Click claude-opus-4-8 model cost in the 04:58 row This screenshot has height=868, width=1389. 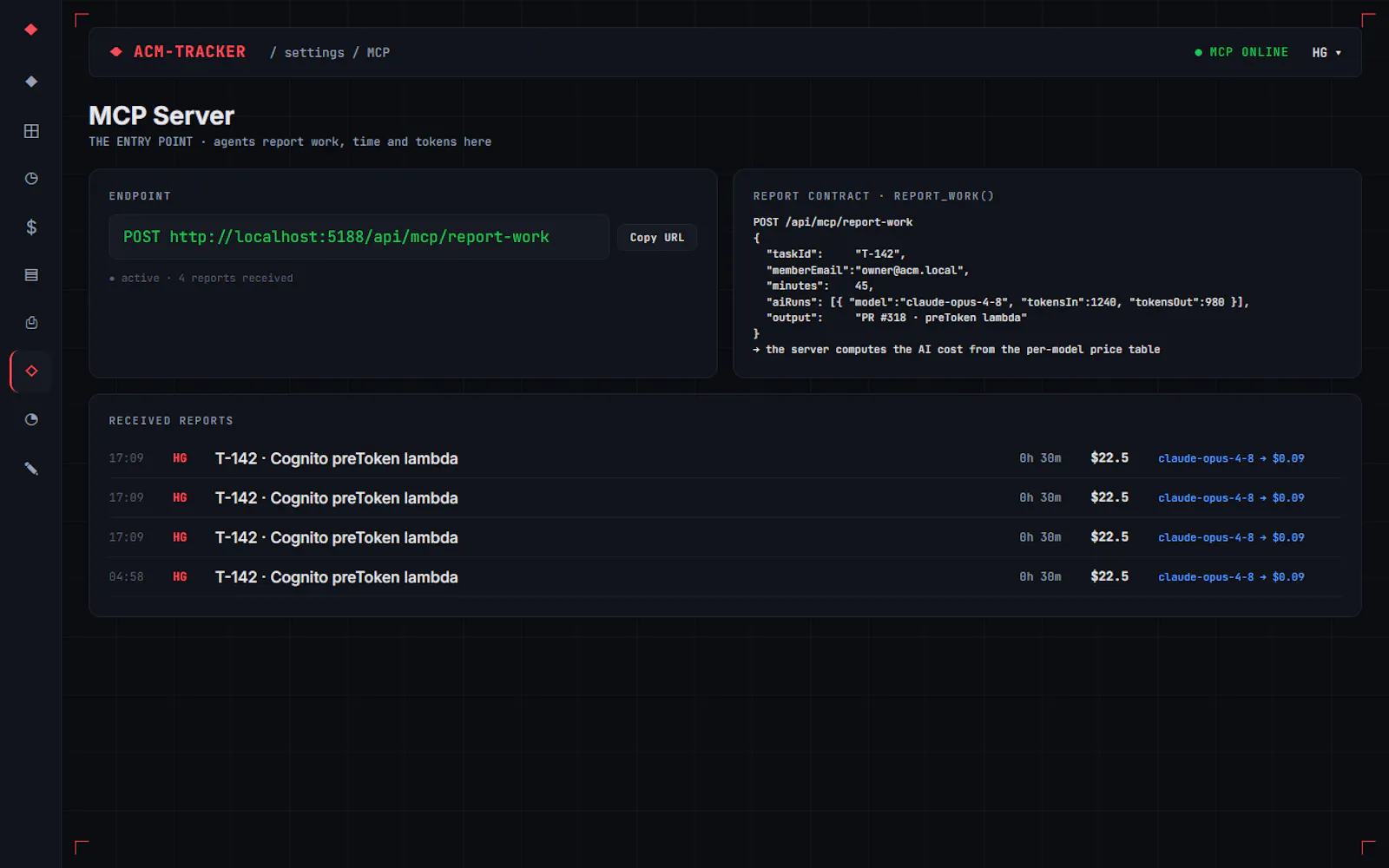(x=1231, y=577)
